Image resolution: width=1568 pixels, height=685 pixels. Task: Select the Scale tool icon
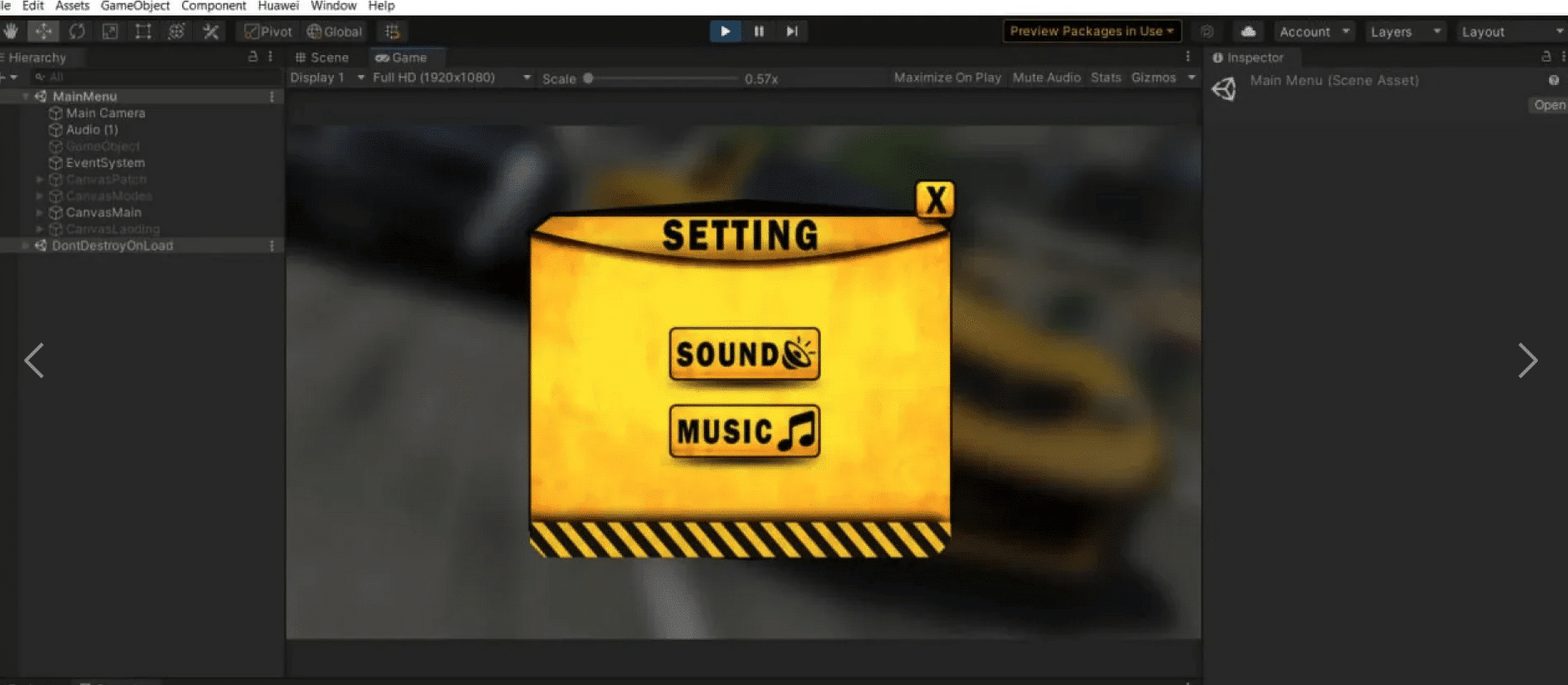tap(109, 32)
